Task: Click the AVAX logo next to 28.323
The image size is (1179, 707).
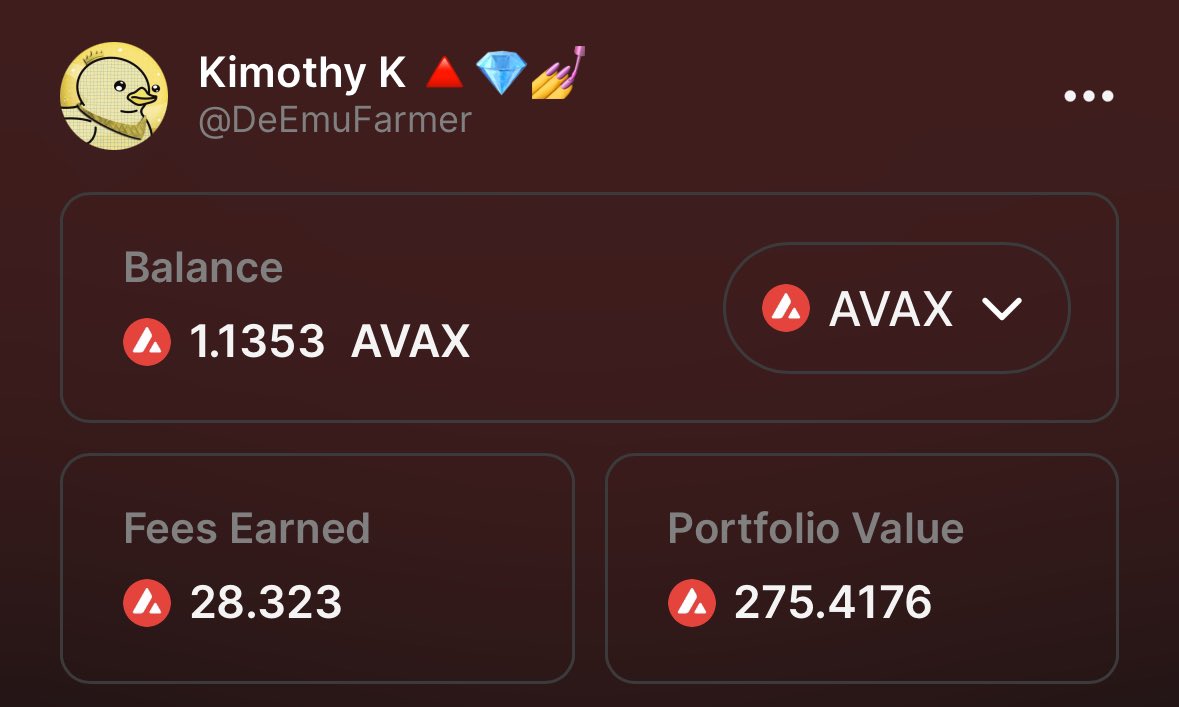Action: pyautogui.click(x=147, y=603)
